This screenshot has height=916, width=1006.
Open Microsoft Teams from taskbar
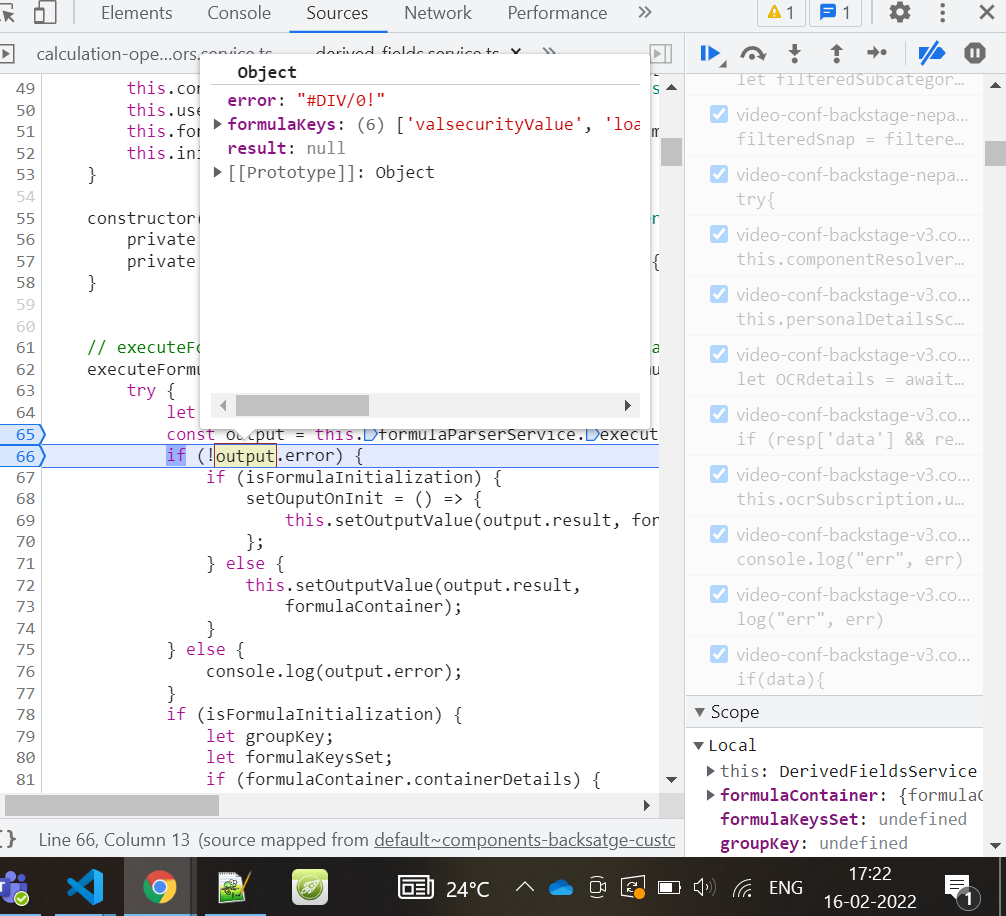pos(13,887)
